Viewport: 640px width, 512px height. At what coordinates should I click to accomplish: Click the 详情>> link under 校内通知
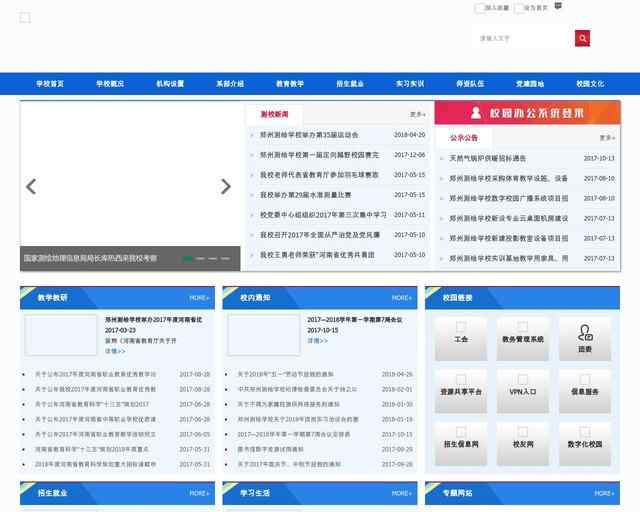pos(318,341)
